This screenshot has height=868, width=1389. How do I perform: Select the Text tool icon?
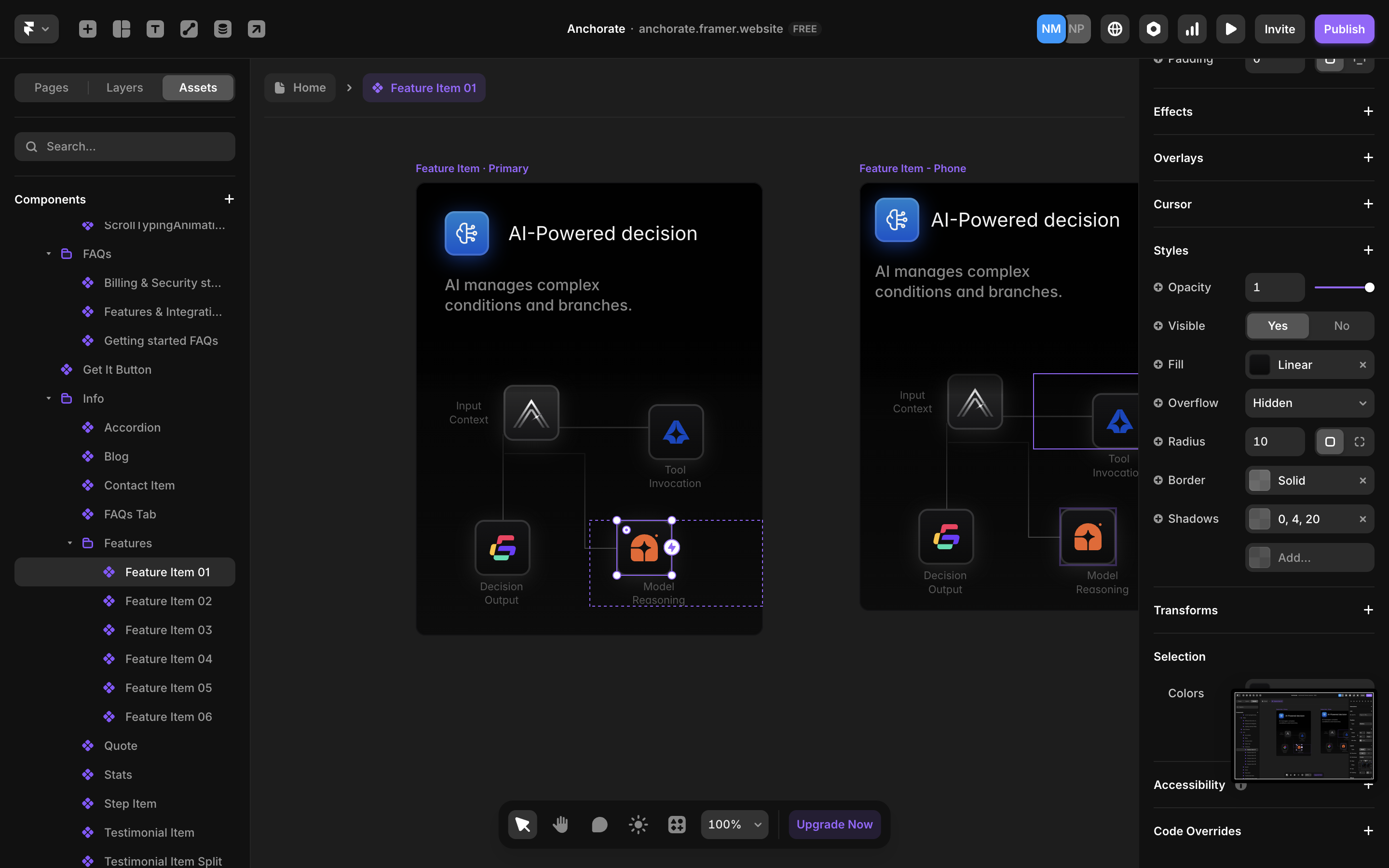[155, 29]
